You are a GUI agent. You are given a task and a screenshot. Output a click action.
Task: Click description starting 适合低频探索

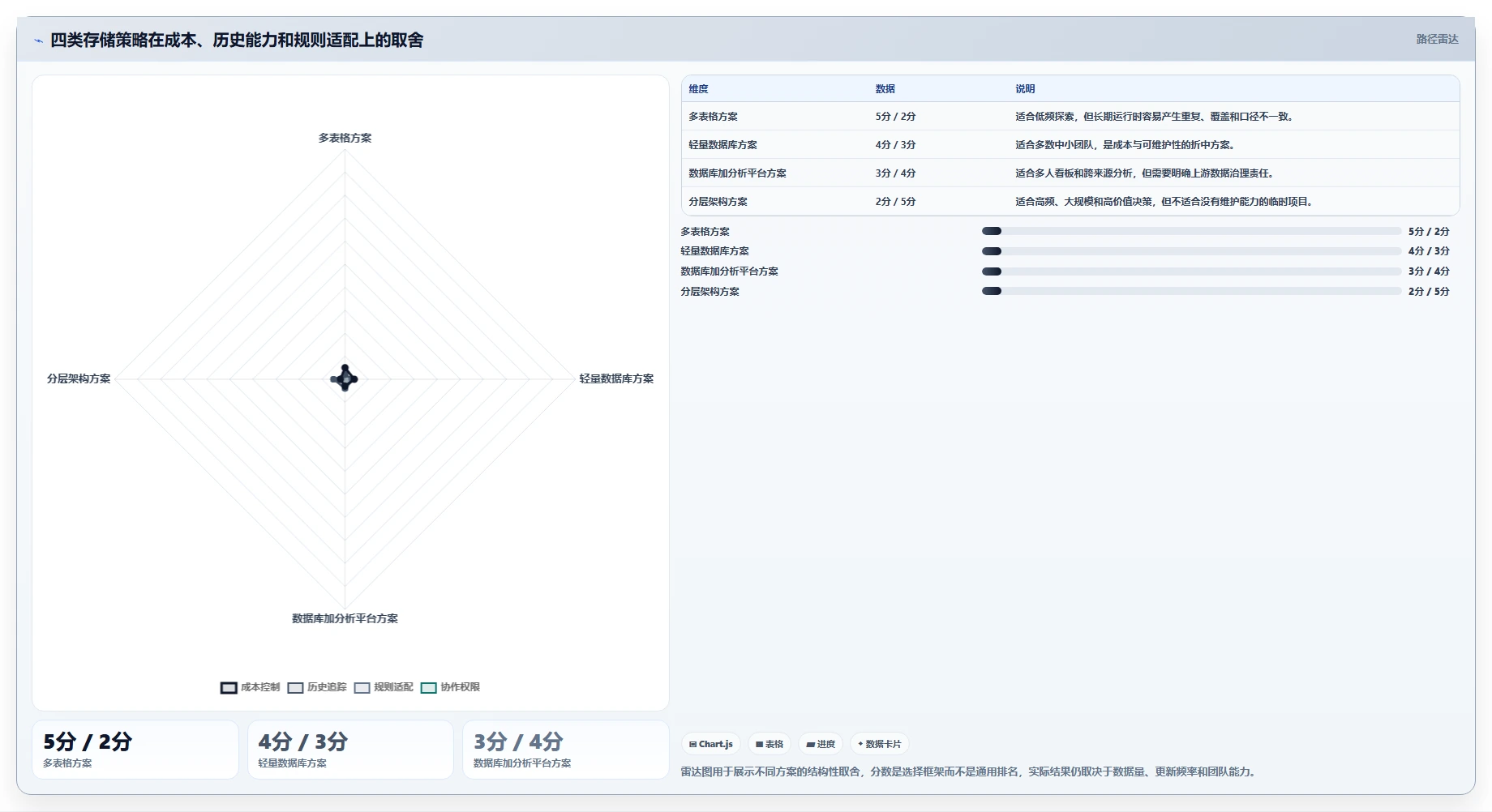1155,117
